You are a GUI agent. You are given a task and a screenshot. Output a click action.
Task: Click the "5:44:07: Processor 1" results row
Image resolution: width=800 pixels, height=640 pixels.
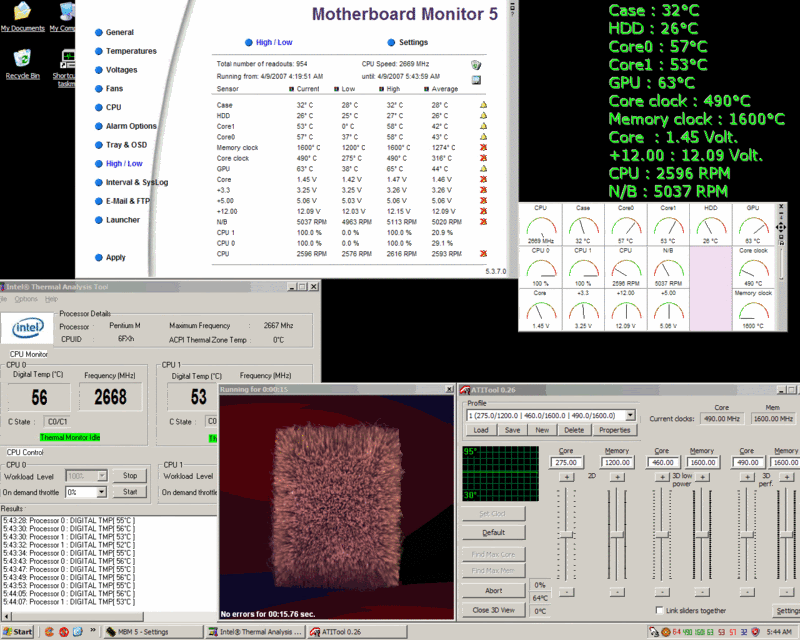69,602
